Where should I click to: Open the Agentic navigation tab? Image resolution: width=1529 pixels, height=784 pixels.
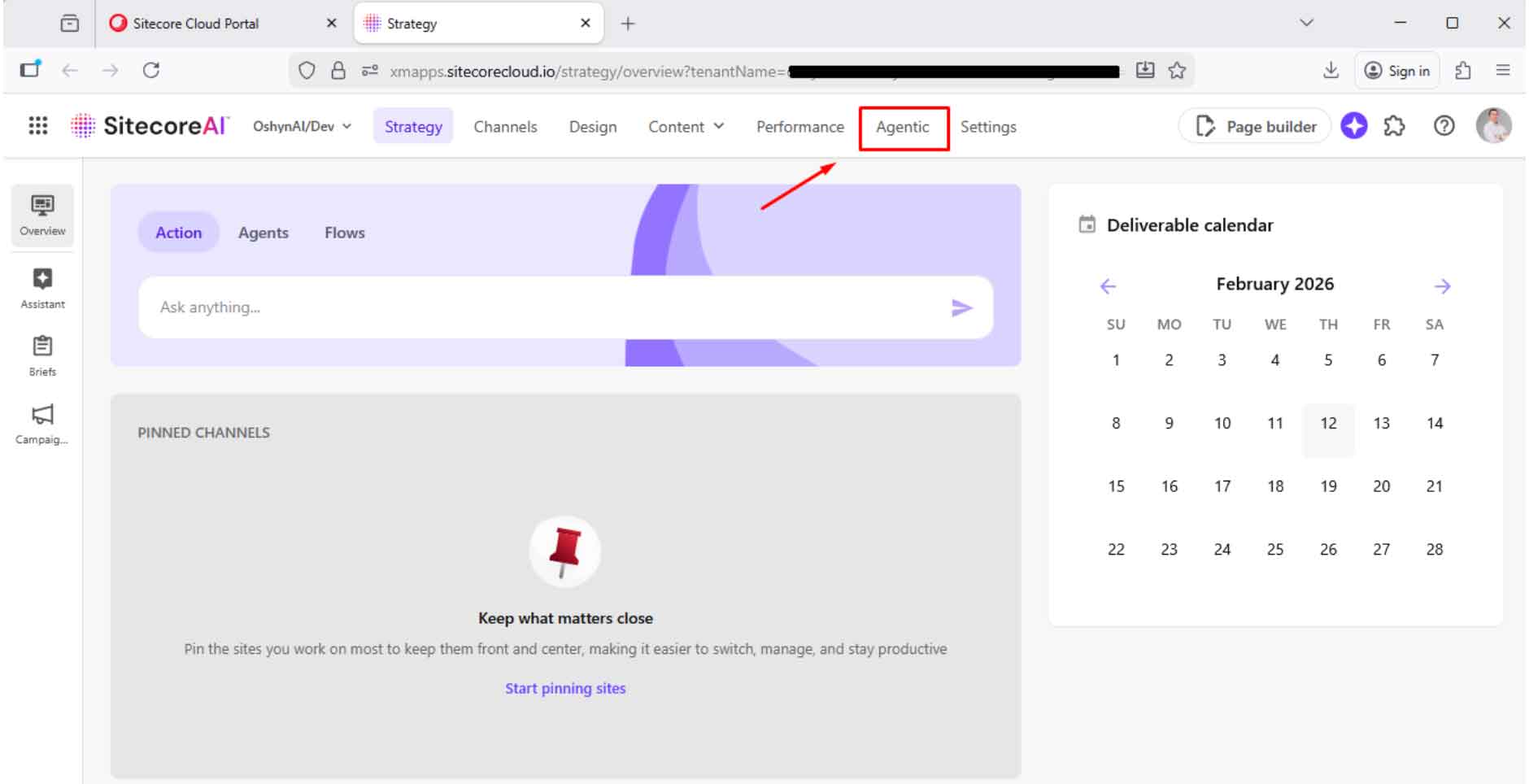click(903, 127)
